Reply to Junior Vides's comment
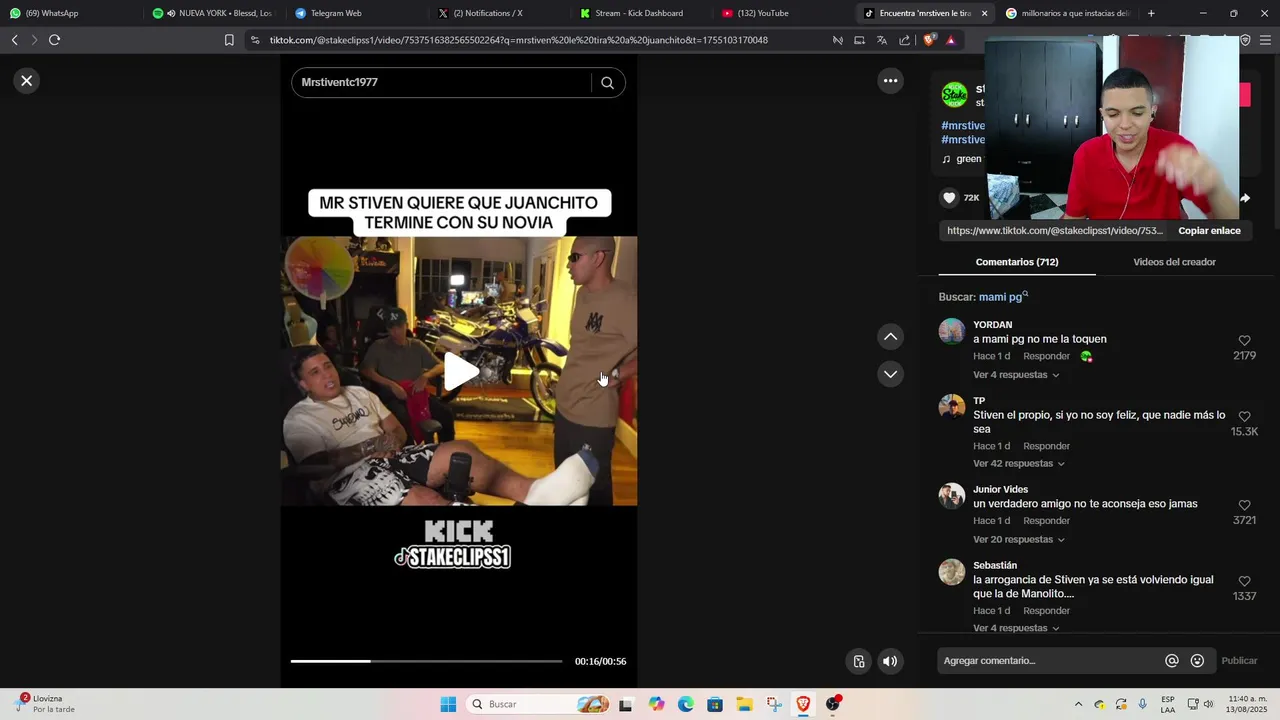1280x720 pixels. (1046, 521)
